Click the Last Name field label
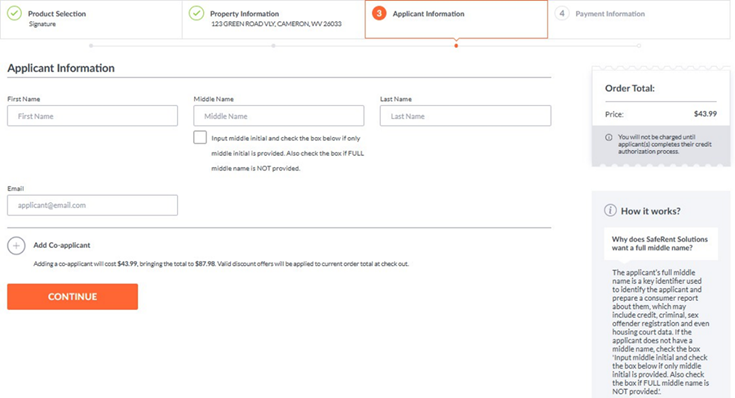Viewport: 735px width, 398px height. click(x=396, y=99)
